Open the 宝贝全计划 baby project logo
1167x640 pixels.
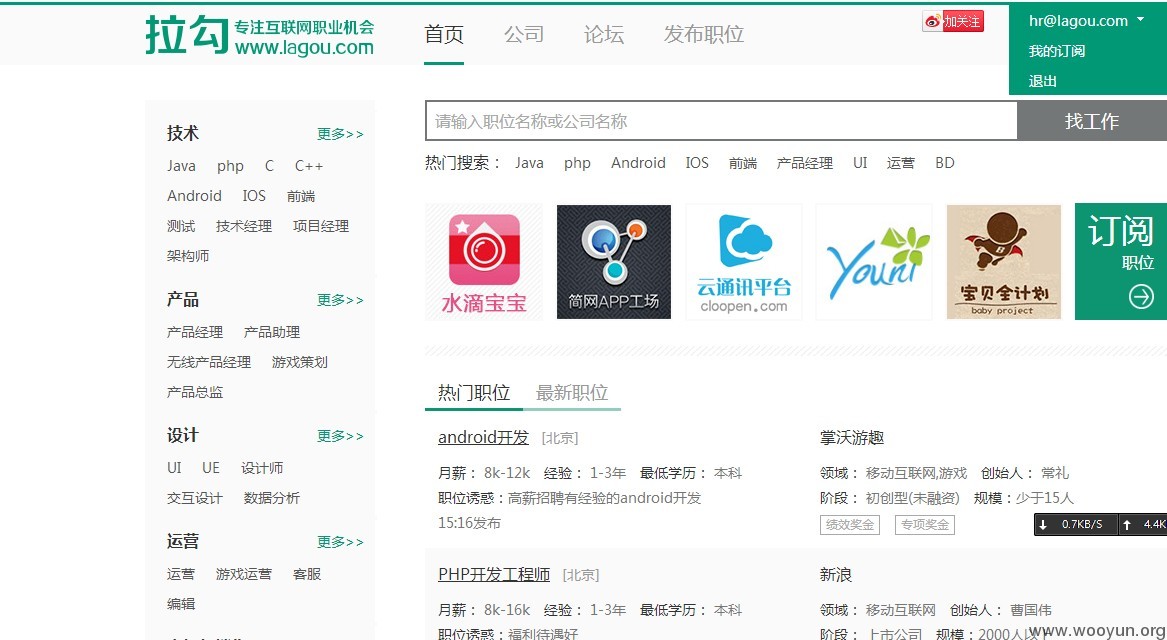tap(1003, 262)
